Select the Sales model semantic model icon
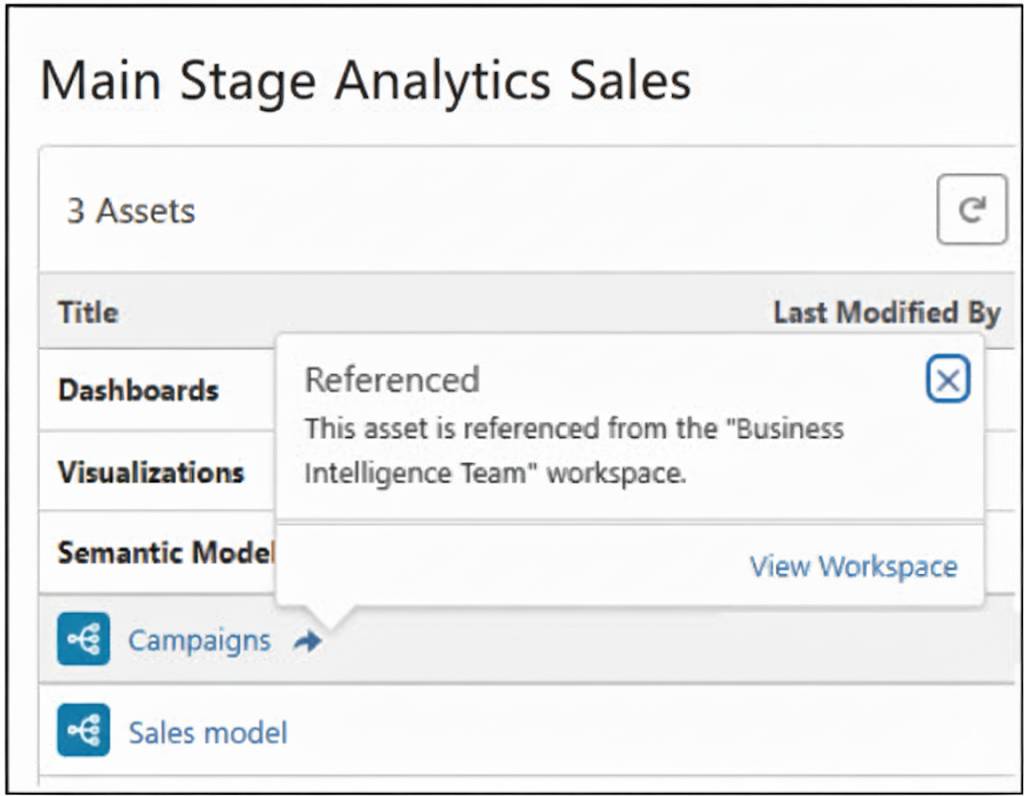This screenshot has width=1024, height=796. pos(82,730)
